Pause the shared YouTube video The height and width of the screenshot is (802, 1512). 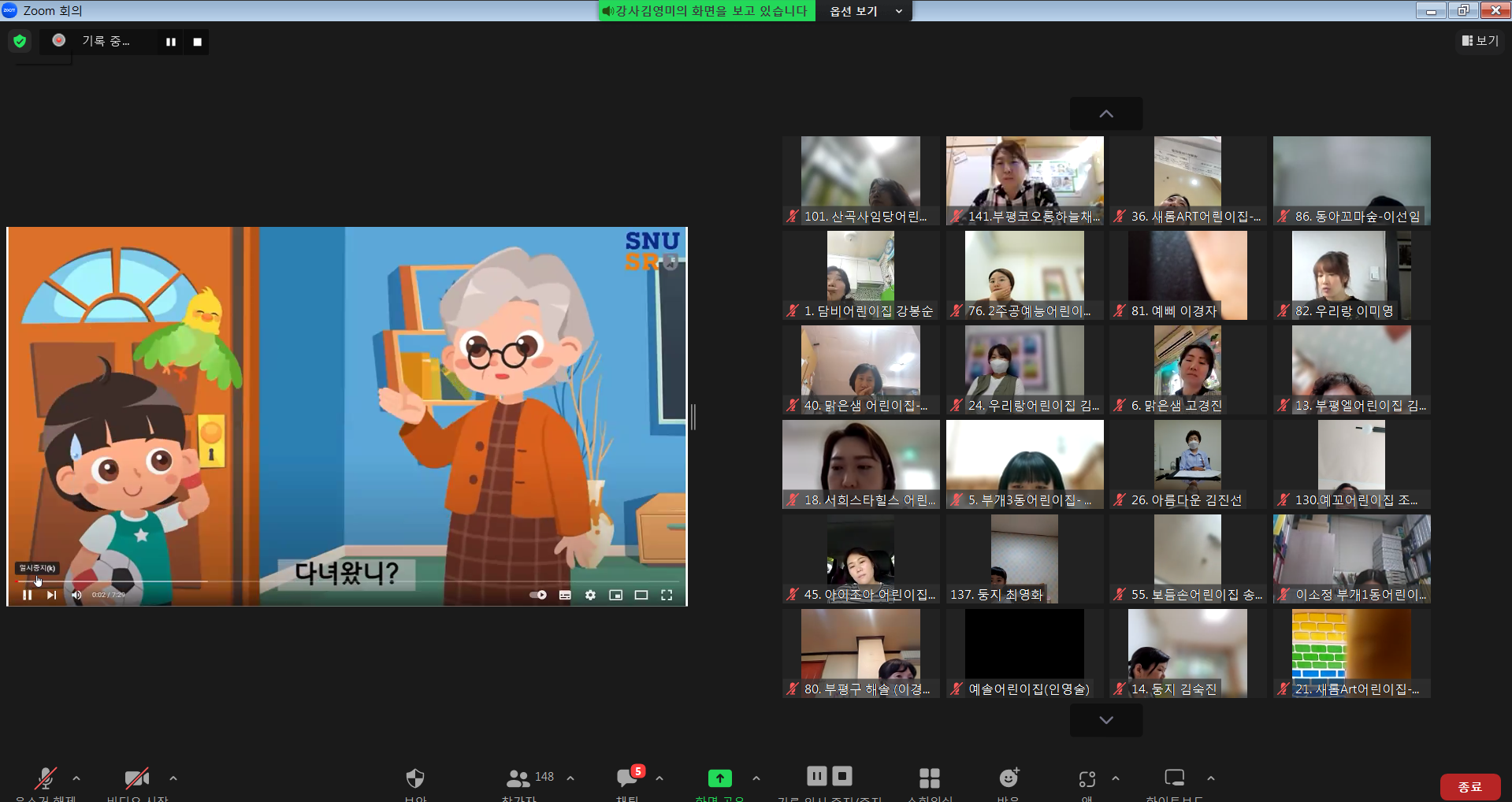coord(27,595)
